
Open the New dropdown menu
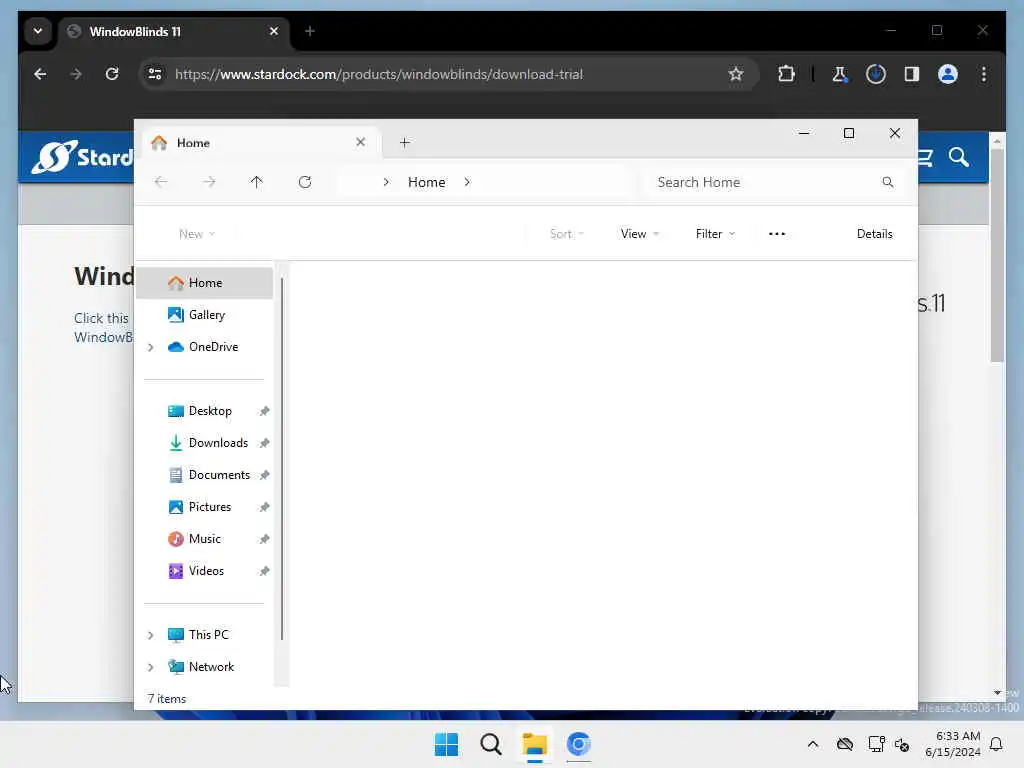(x=197, y=234)
